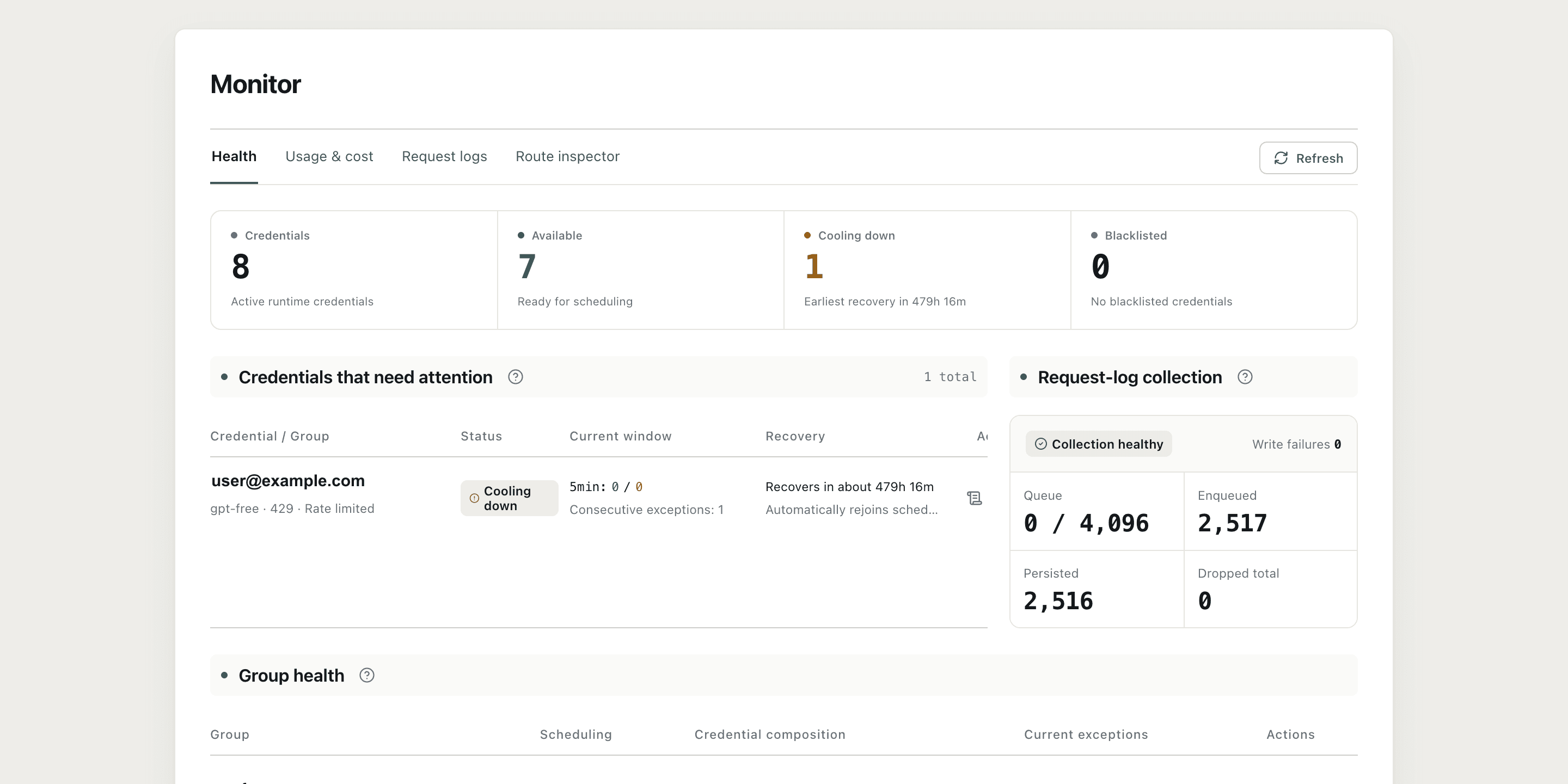
Task: Click the Cooling down card showing 1
Action: pos(927,270)
